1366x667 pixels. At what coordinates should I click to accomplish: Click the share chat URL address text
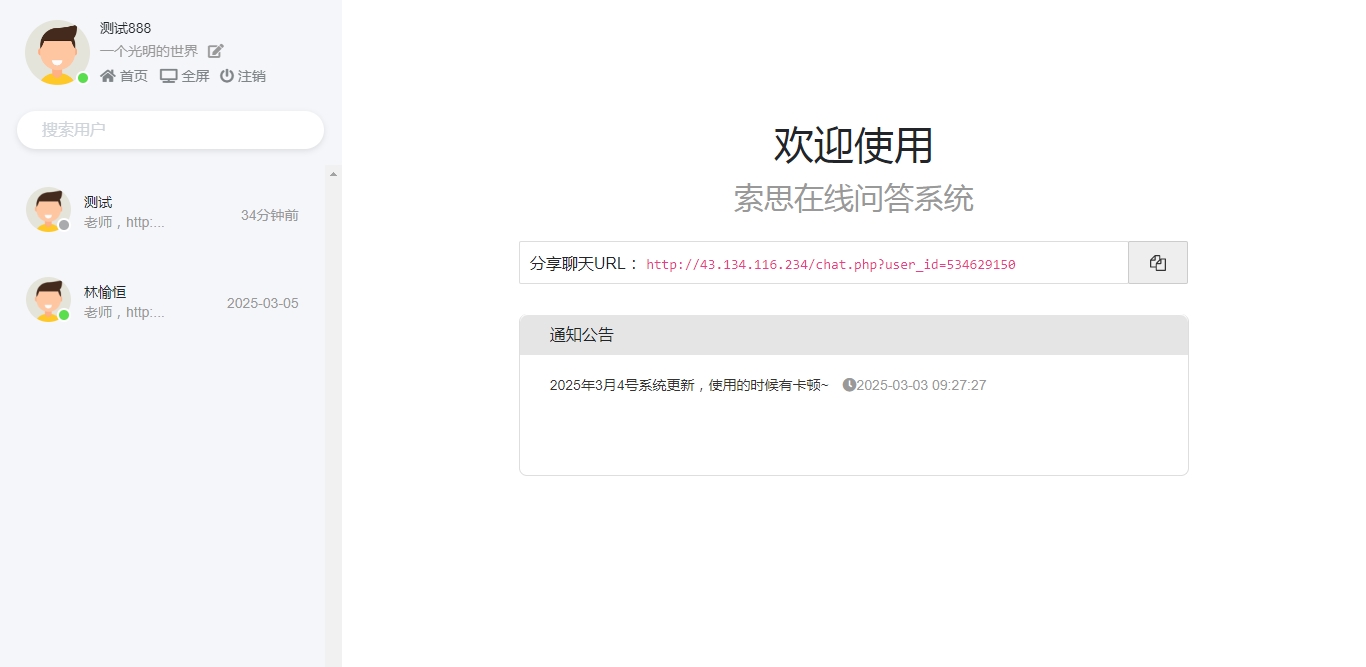[x=830, y=264]
